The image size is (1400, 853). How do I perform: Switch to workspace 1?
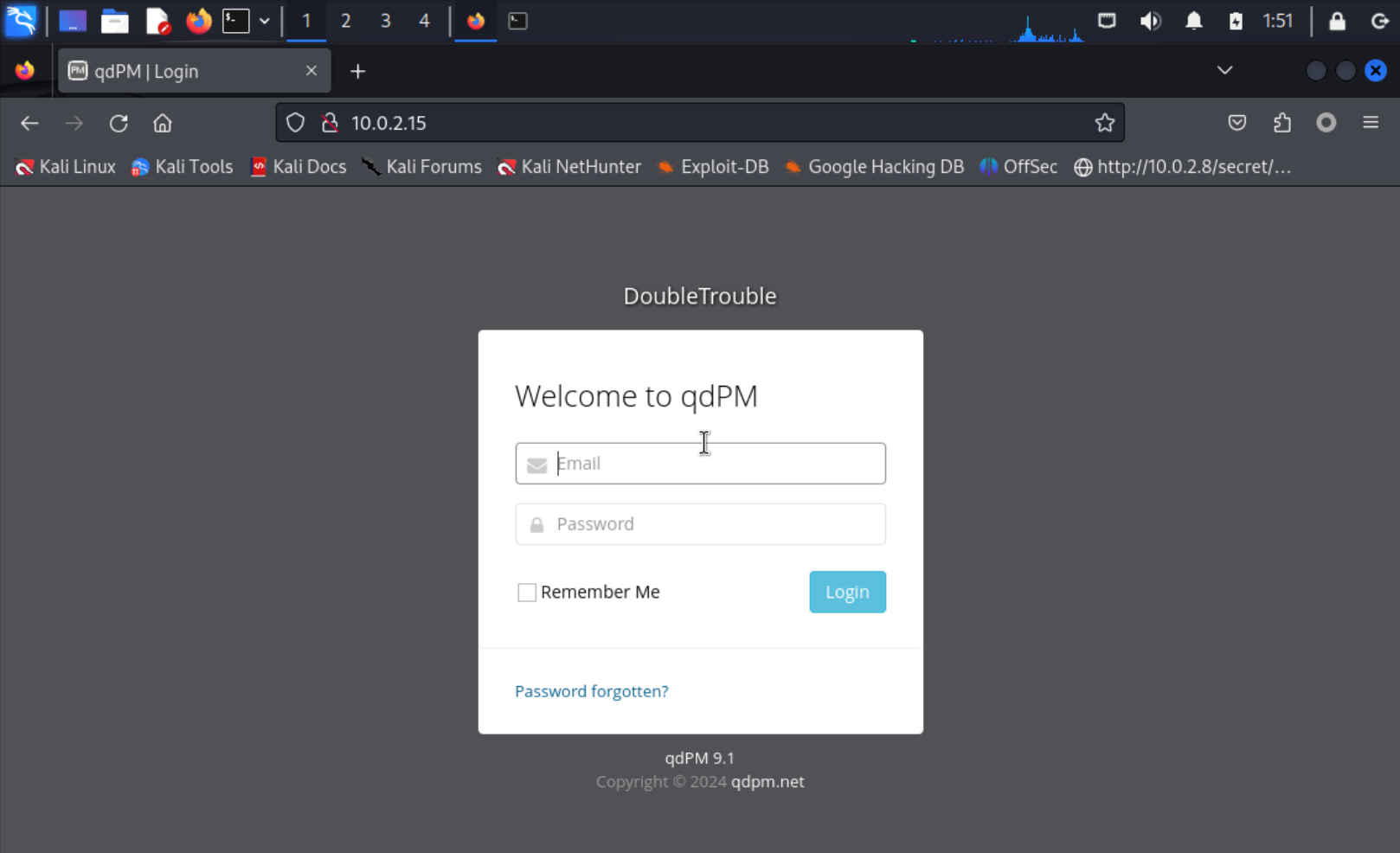[x=306, y=21]
